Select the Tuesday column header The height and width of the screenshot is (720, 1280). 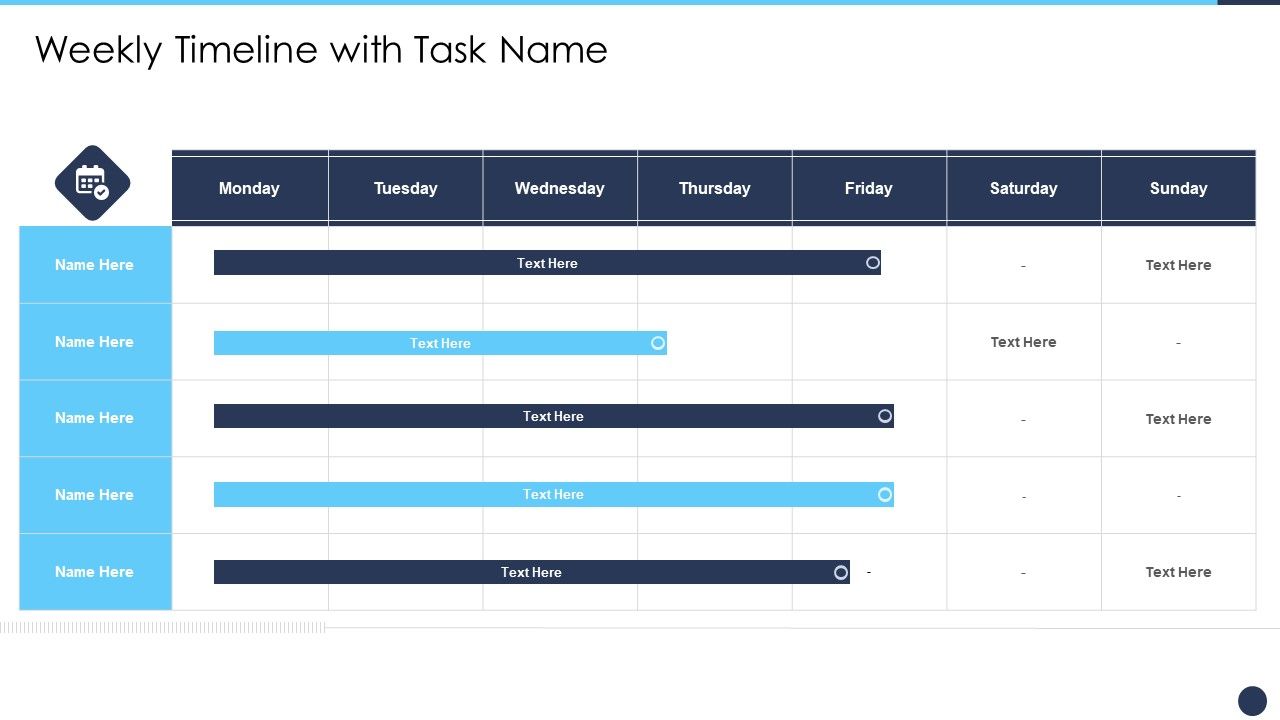point(406,188)
